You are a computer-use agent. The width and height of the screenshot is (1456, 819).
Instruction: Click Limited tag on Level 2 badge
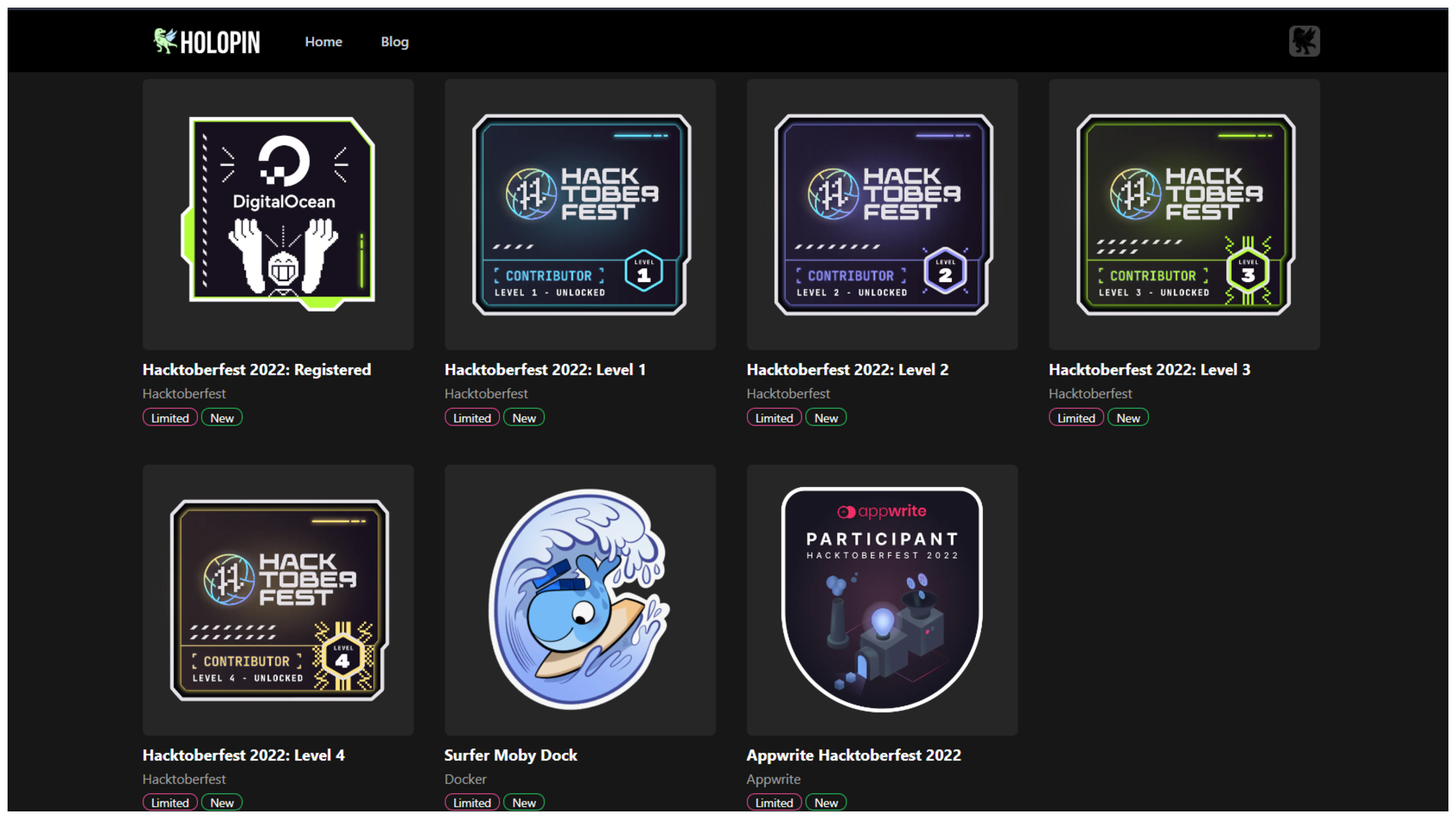pos(773,418)
